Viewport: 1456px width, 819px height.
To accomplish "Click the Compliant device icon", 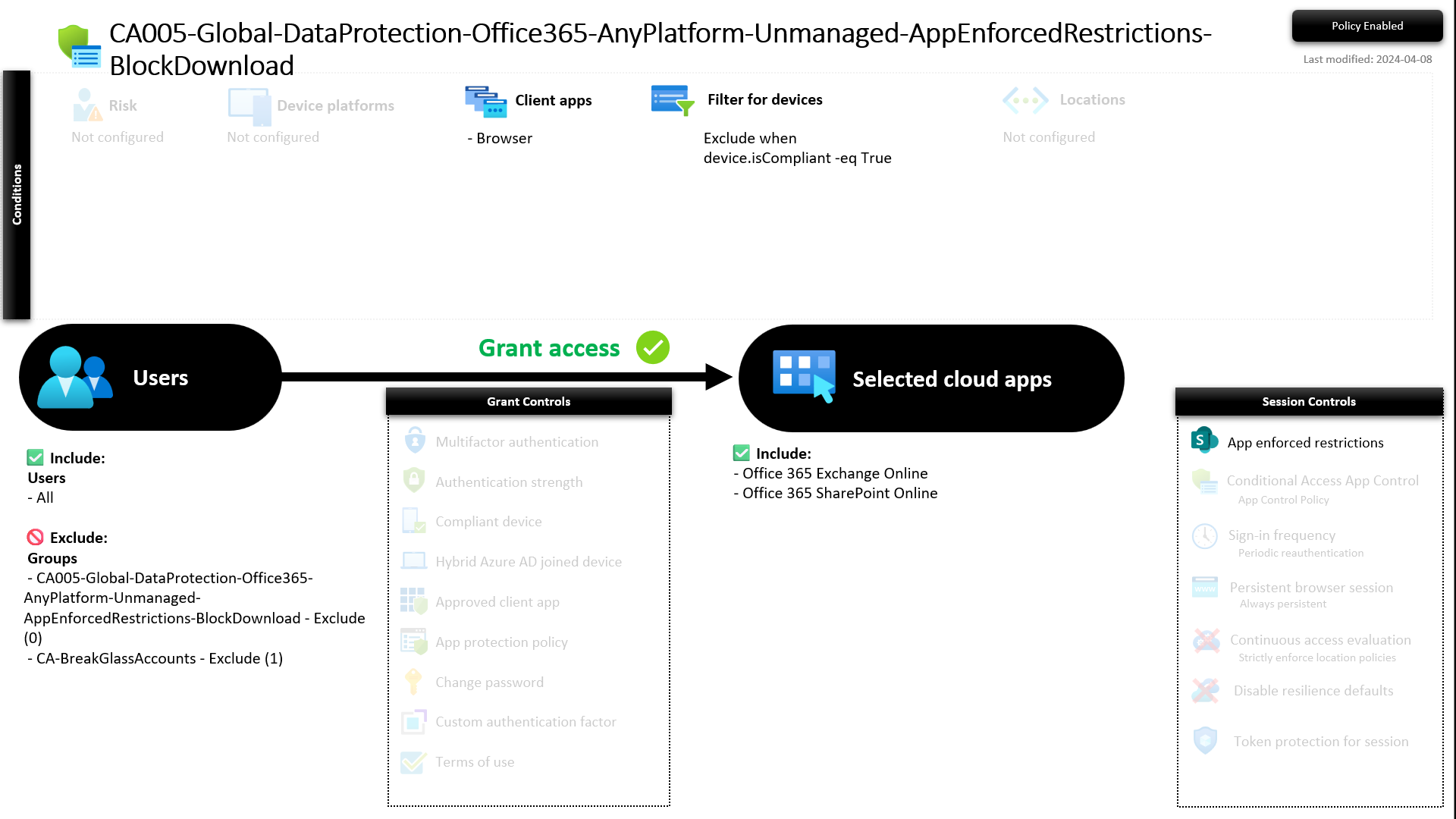I will click(413, 521).
